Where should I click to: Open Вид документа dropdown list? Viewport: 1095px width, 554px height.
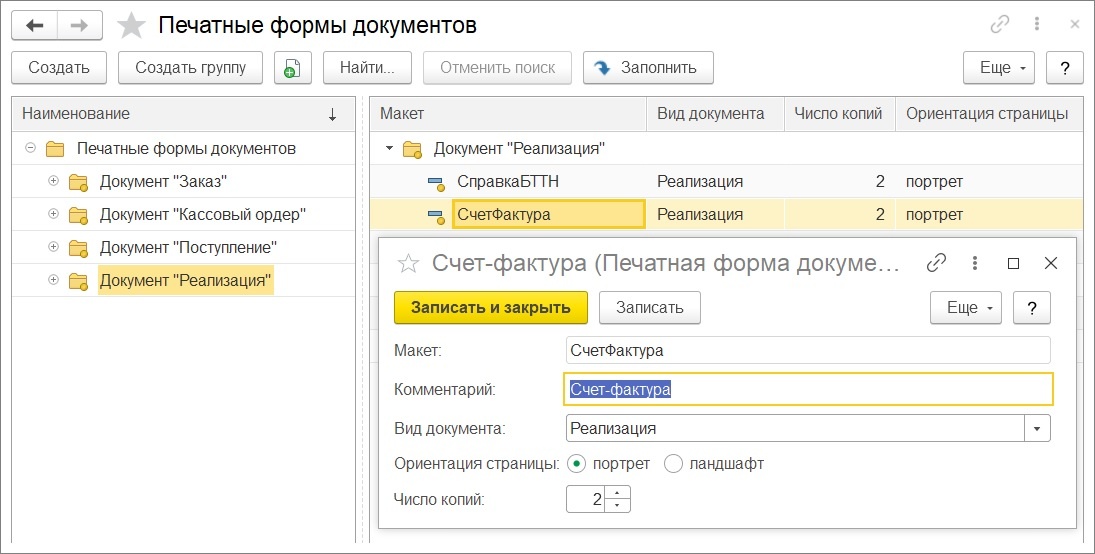pyautogui.click(x=1037, y=428)
